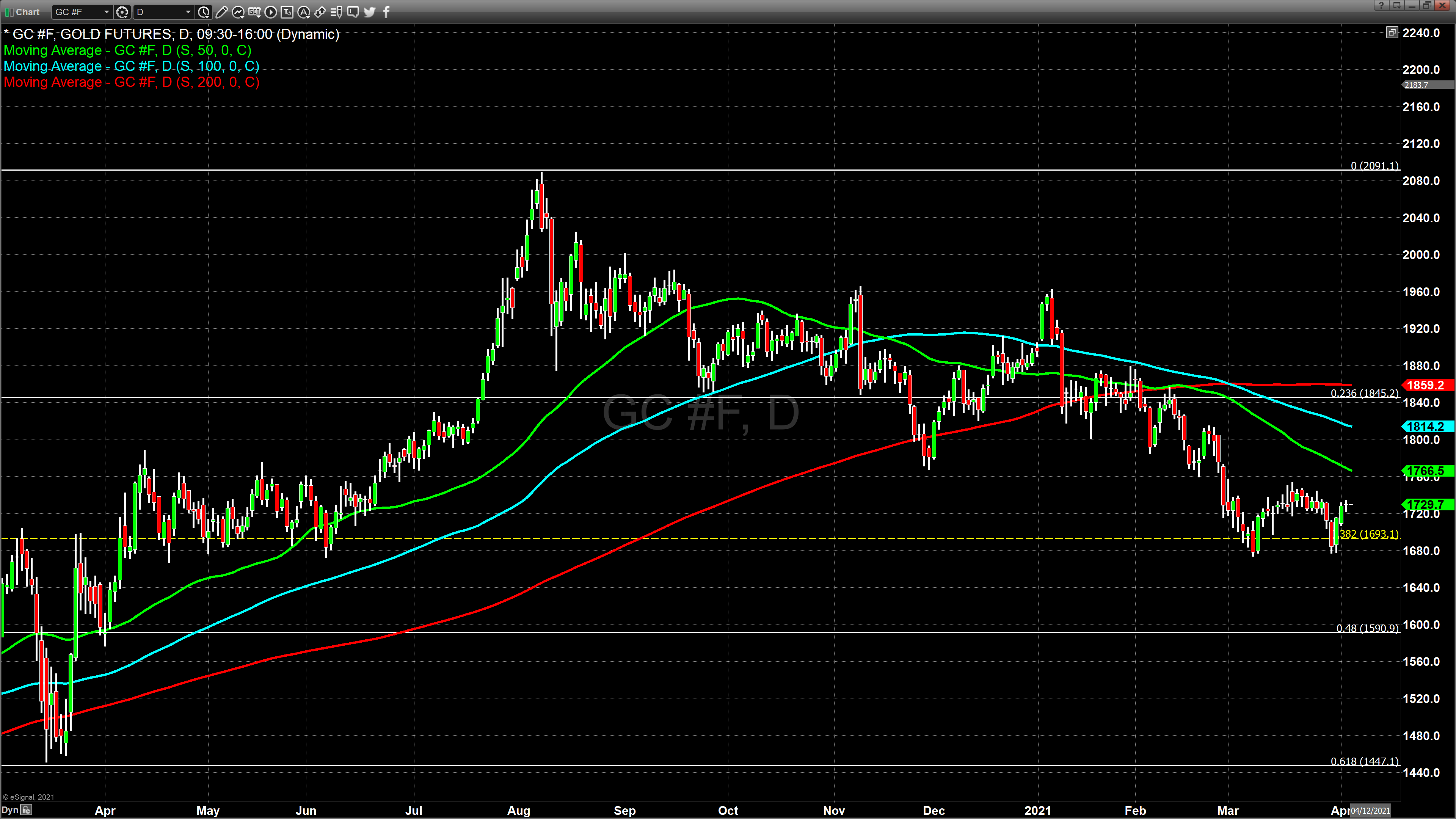Expand the D interval dropdown
This screenshot has height=819, width=1456.
(188, 12)
